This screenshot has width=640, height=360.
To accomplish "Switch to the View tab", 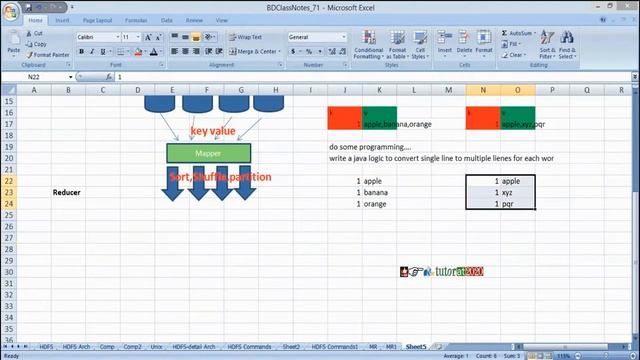I will 222,20.
